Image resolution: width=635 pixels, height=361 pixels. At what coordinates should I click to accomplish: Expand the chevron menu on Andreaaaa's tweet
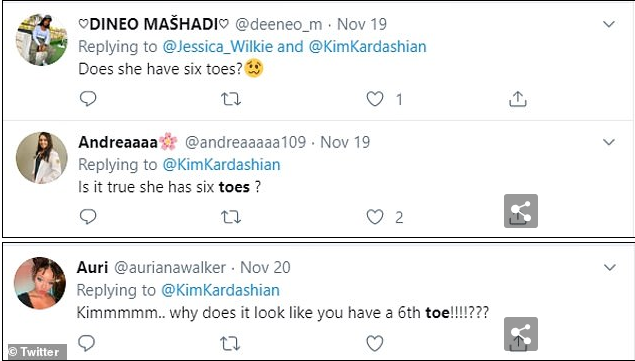[609, 142]
